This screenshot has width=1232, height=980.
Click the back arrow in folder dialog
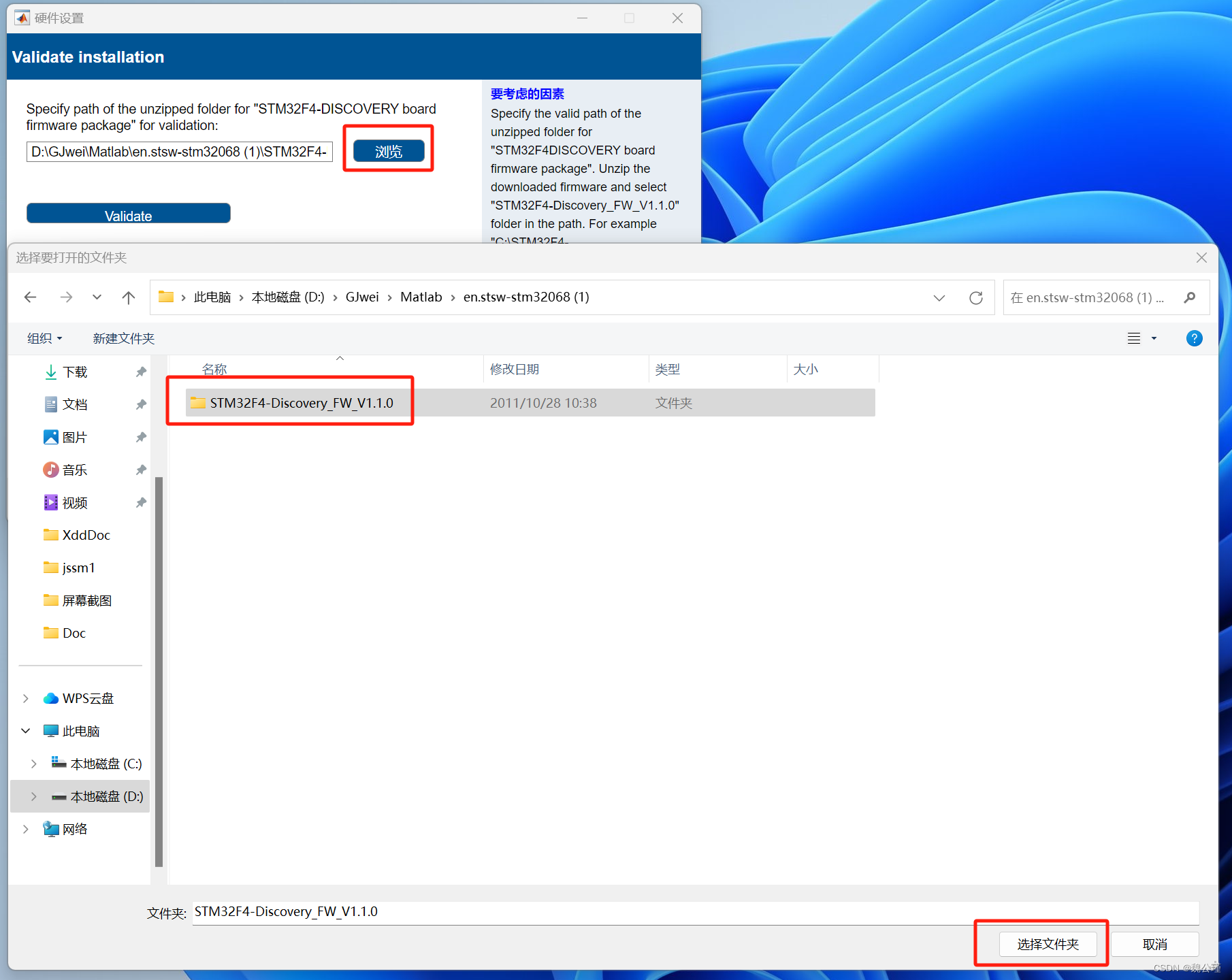coord(30,297)
